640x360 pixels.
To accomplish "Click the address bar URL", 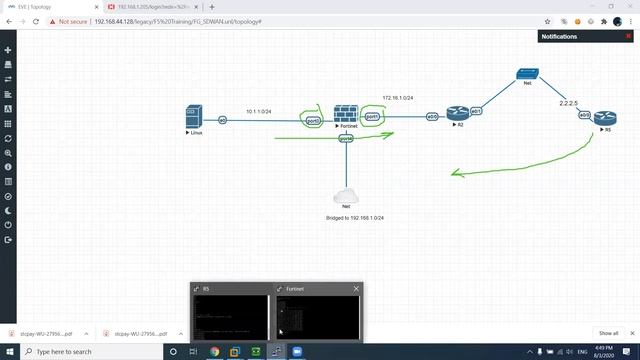I will [x=178, y=22].
